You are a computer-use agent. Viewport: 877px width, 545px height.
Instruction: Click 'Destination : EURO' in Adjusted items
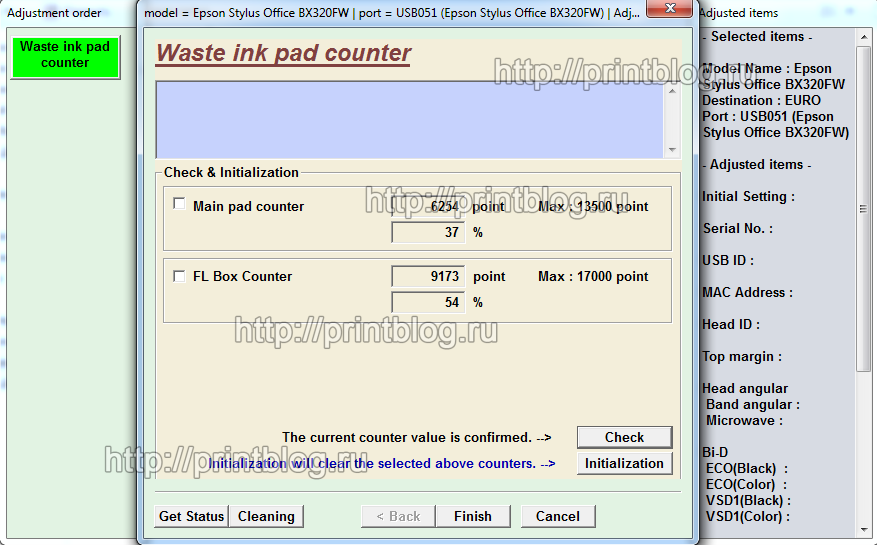(761, 101)
